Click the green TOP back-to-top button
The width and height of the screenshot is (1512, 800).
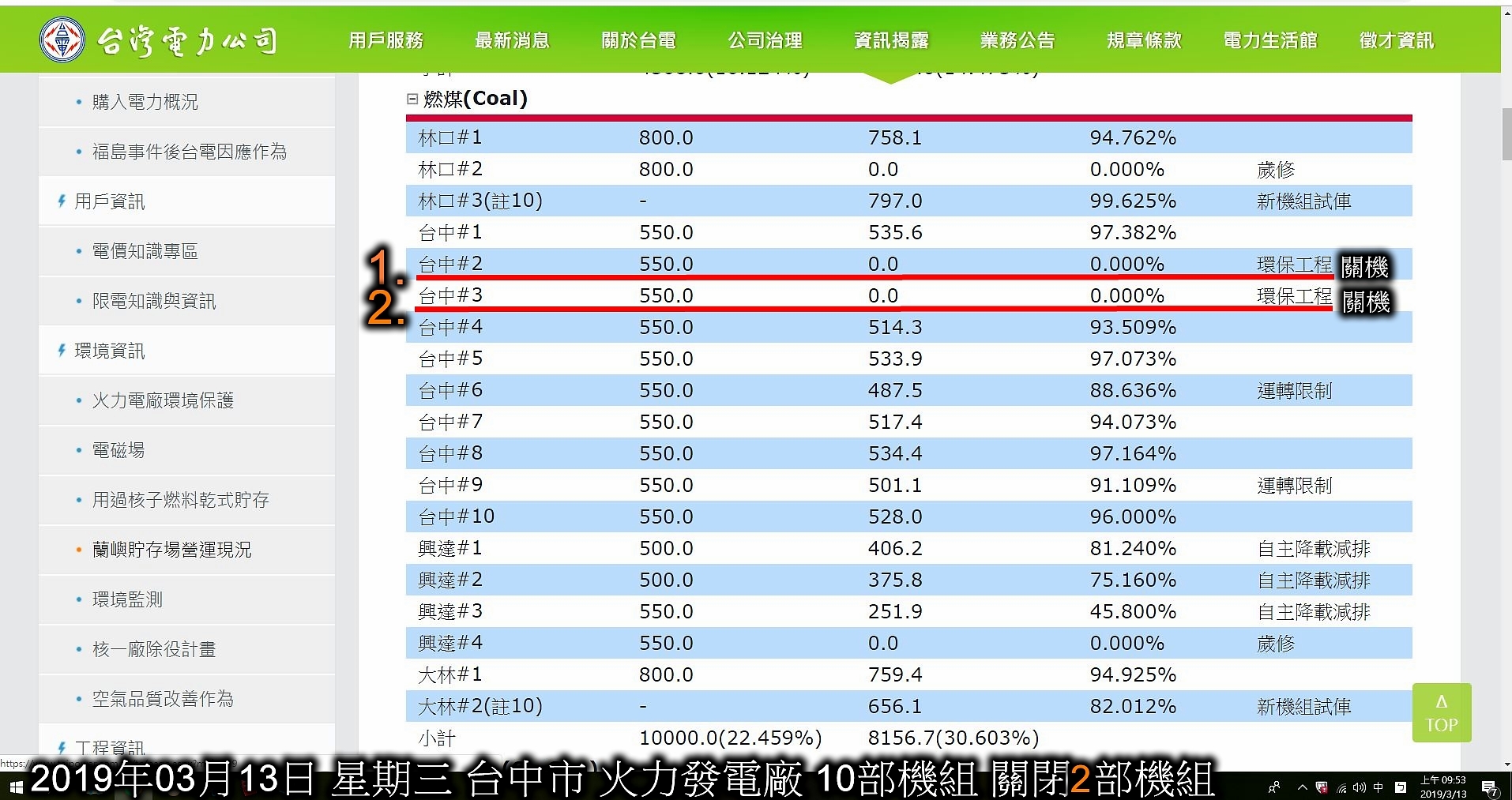1442,712
